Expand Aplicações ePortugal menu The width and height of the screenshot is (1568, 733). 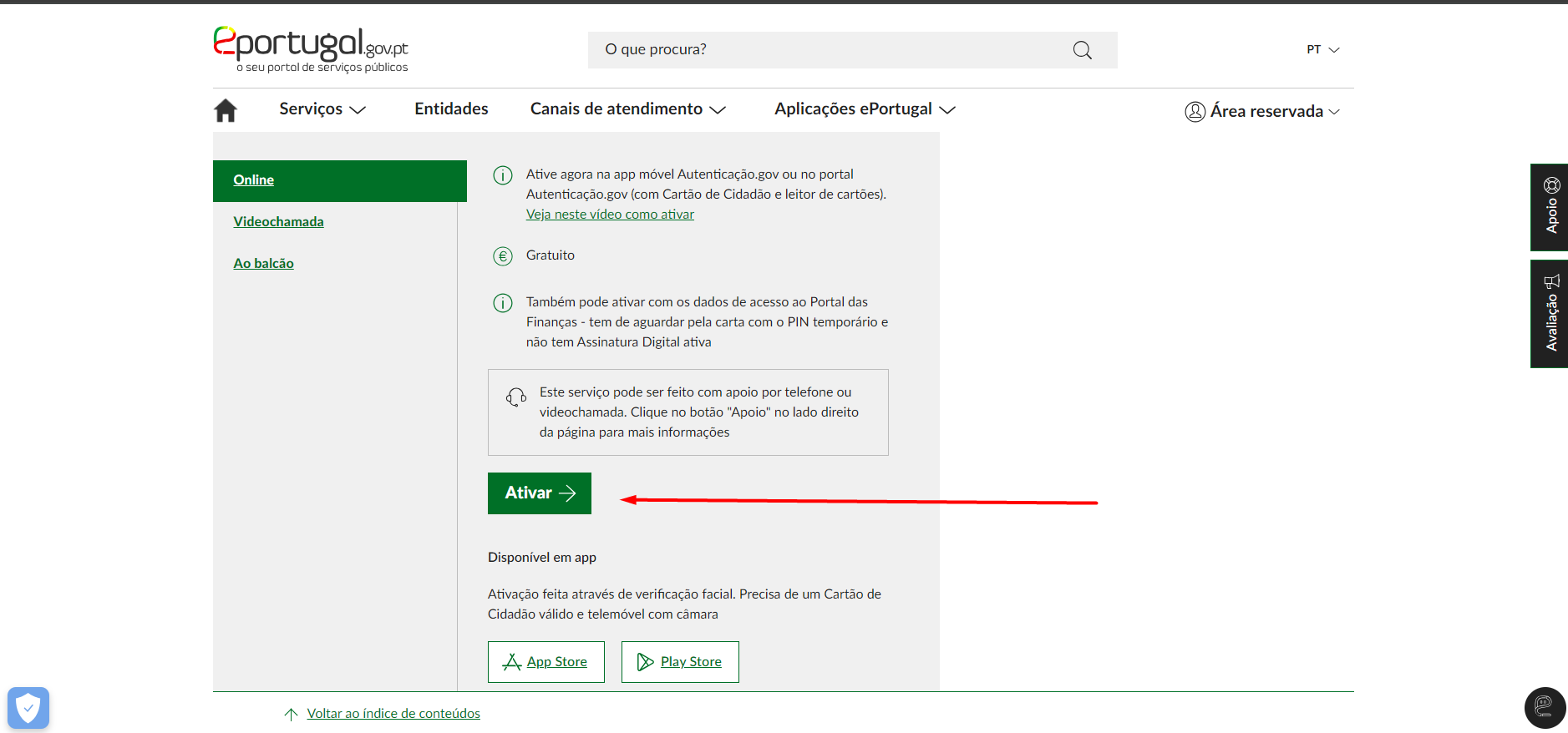click(865, 109)
